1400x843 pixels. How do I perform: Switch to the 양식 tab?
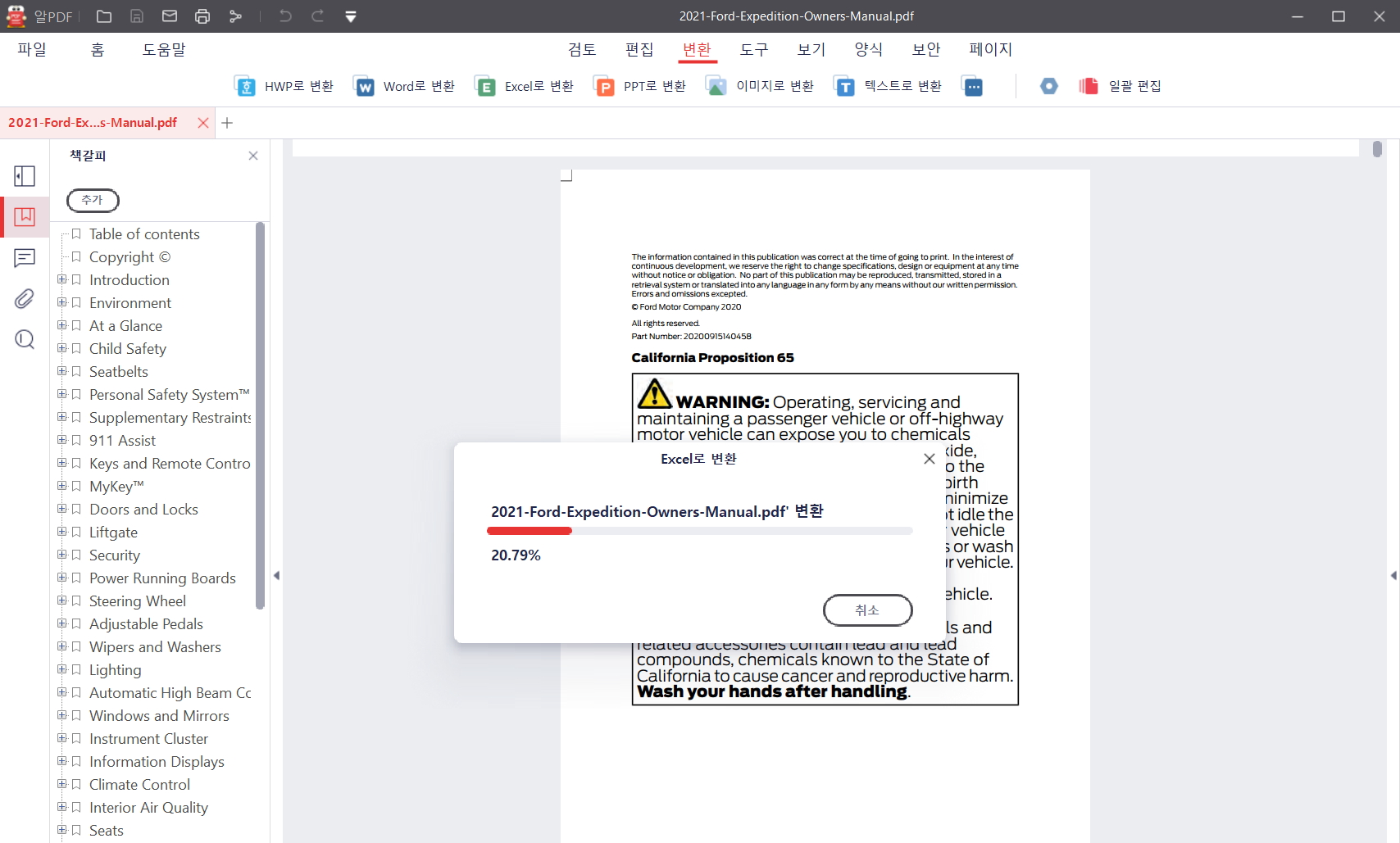click(x=869, y=50)
